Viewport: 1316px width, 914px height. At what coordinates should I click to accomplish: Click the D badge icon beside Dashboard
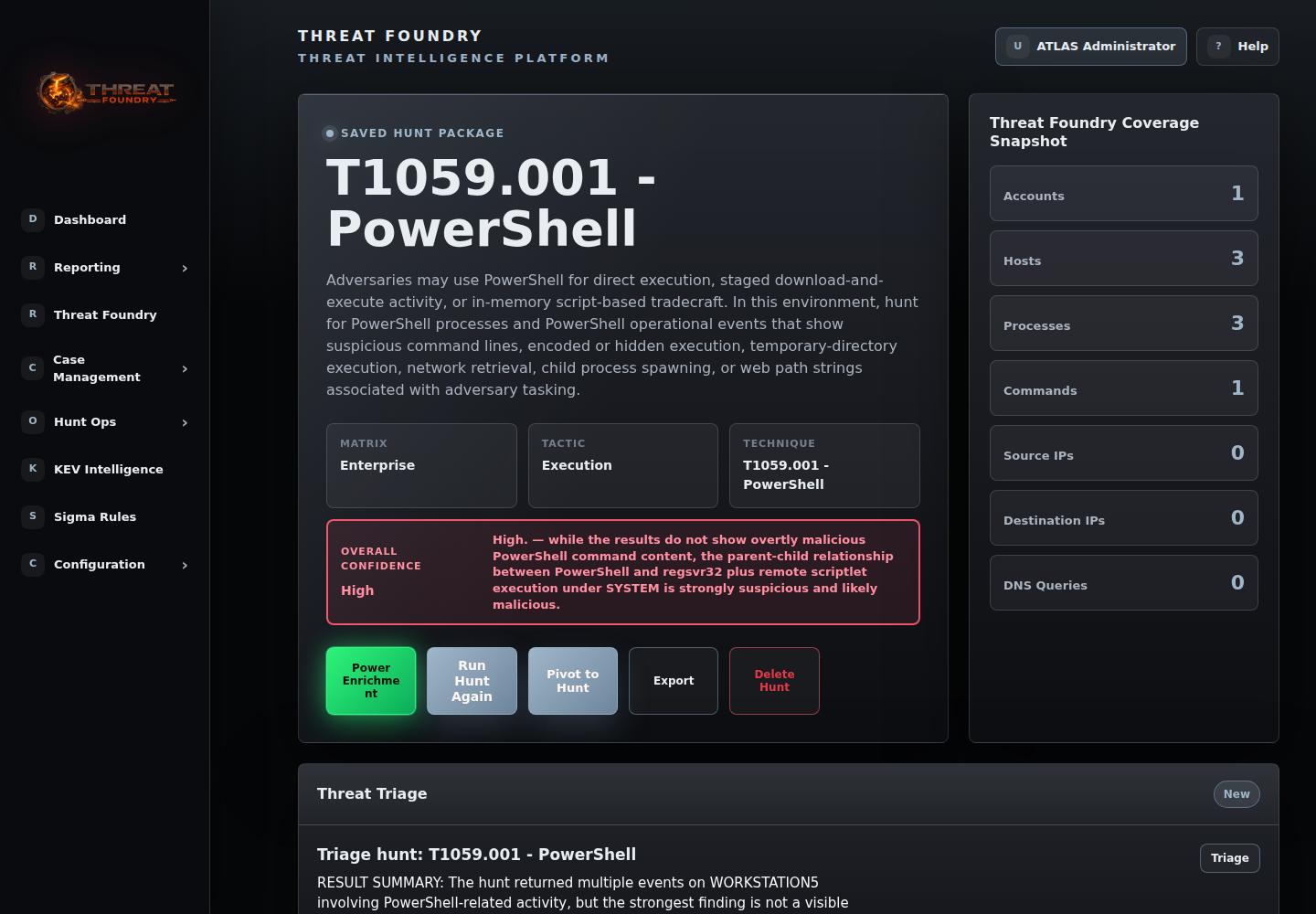point(33,219)
